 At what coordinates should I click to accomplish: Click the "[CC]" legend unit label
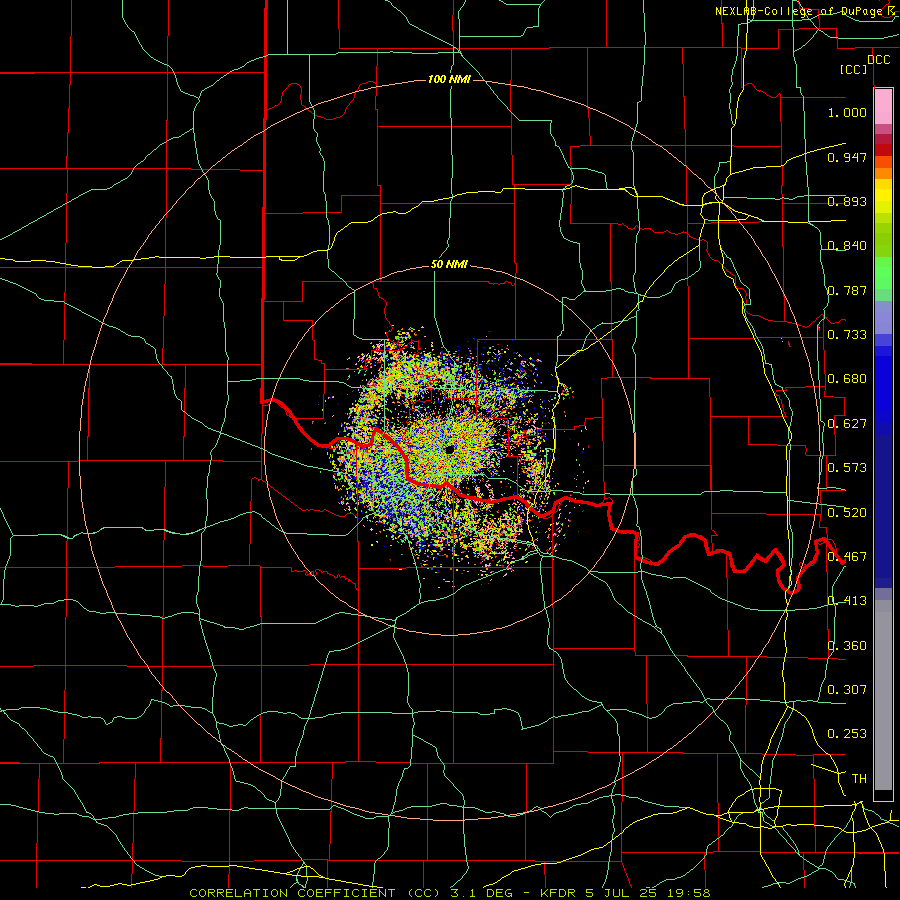tap(853, 69)
